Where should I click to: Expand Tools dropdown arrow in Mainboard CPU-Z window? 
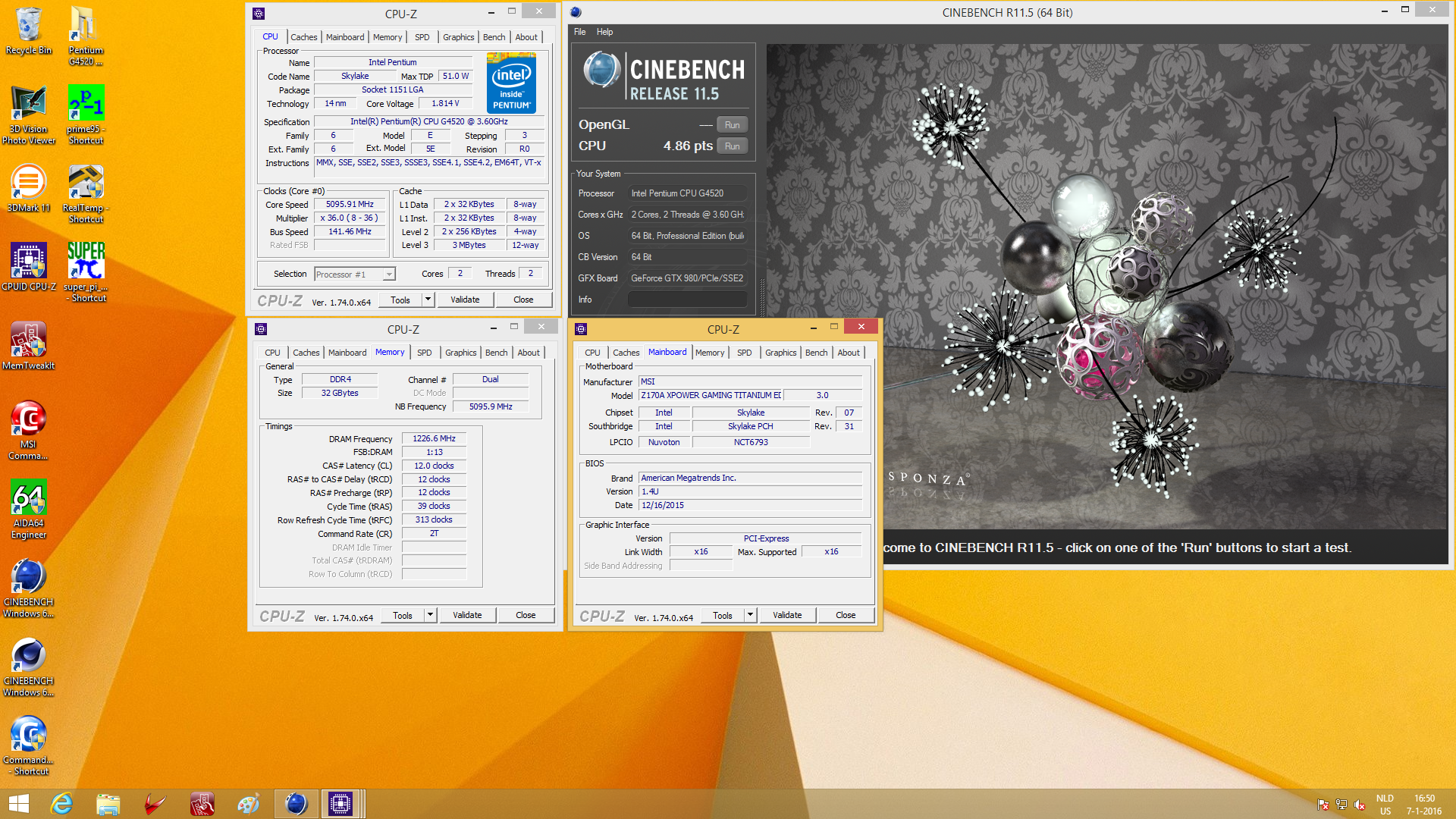click(x=750, y=615)
